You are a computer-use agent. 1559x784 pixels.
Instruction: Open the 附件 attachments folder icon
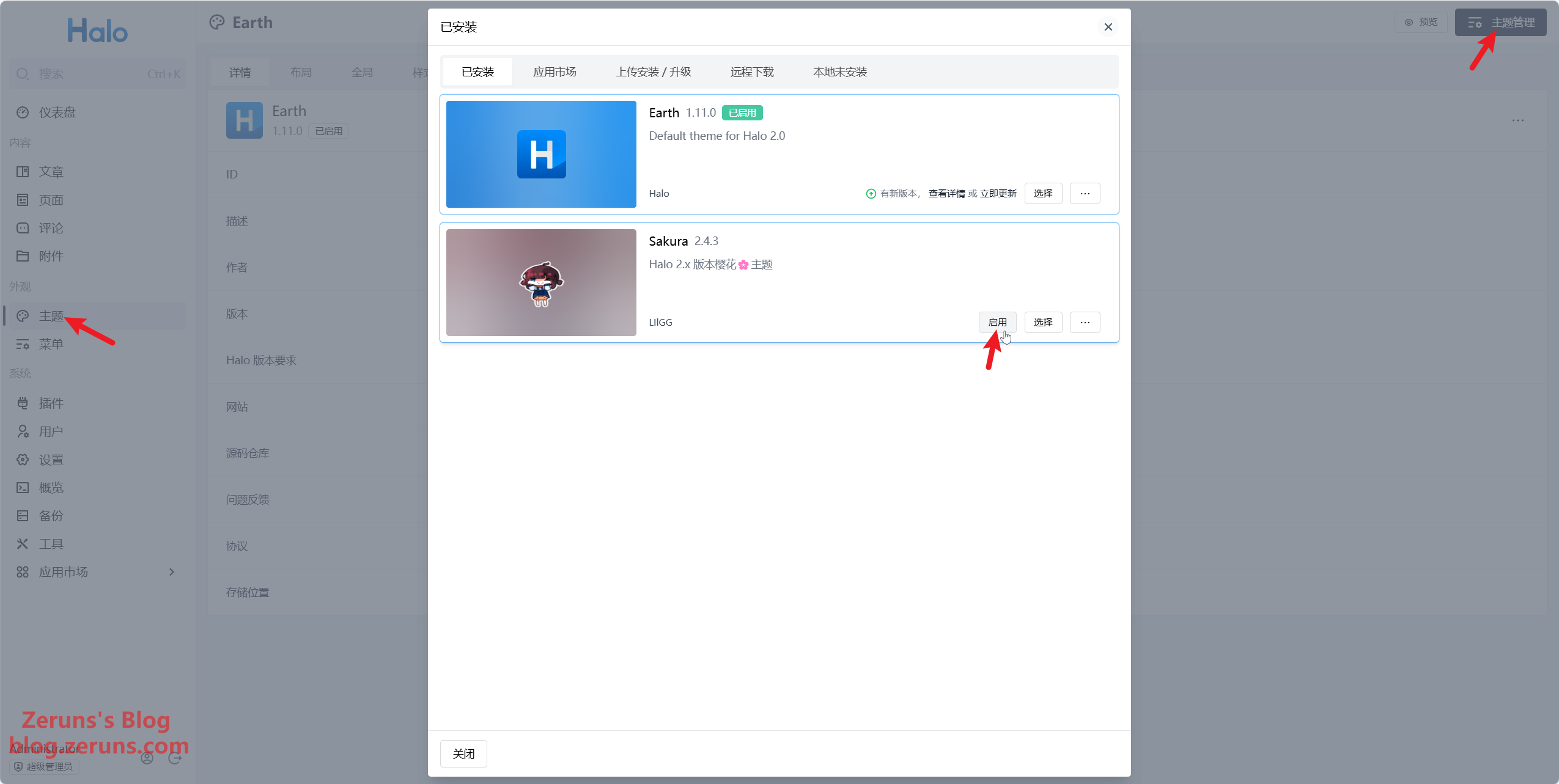(23, 256)
